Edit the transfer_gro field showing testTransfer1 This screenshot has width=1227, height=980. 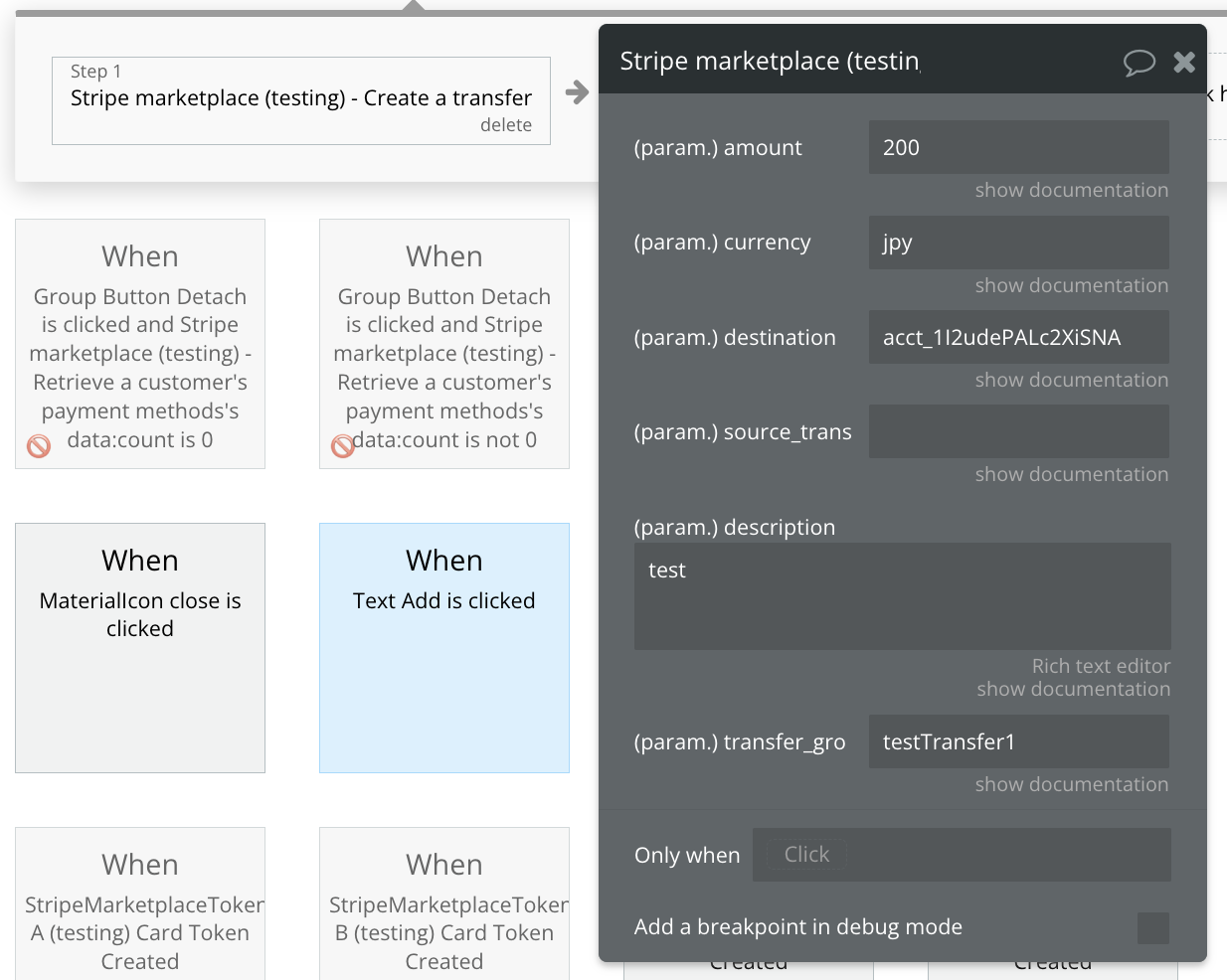pos(1019,741)
